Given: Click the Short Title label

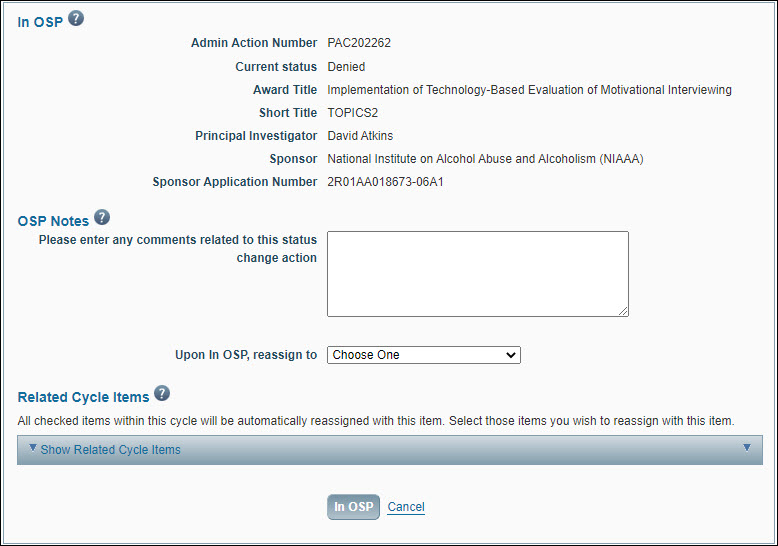Looking at the screenshot, I should pyautogui.click(x=288, y=113).
